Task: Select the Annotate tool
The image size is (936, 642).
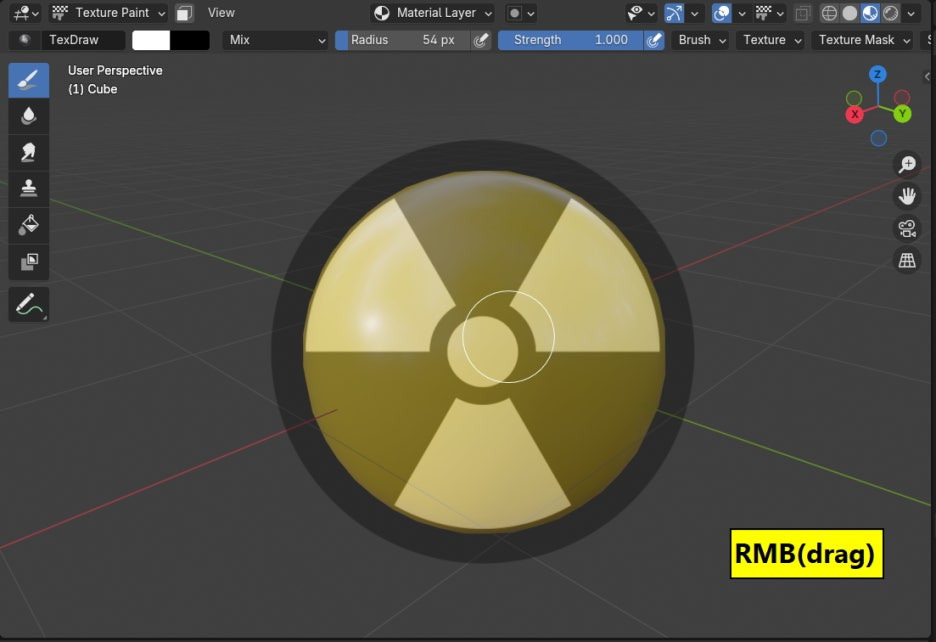Action: 29,305
